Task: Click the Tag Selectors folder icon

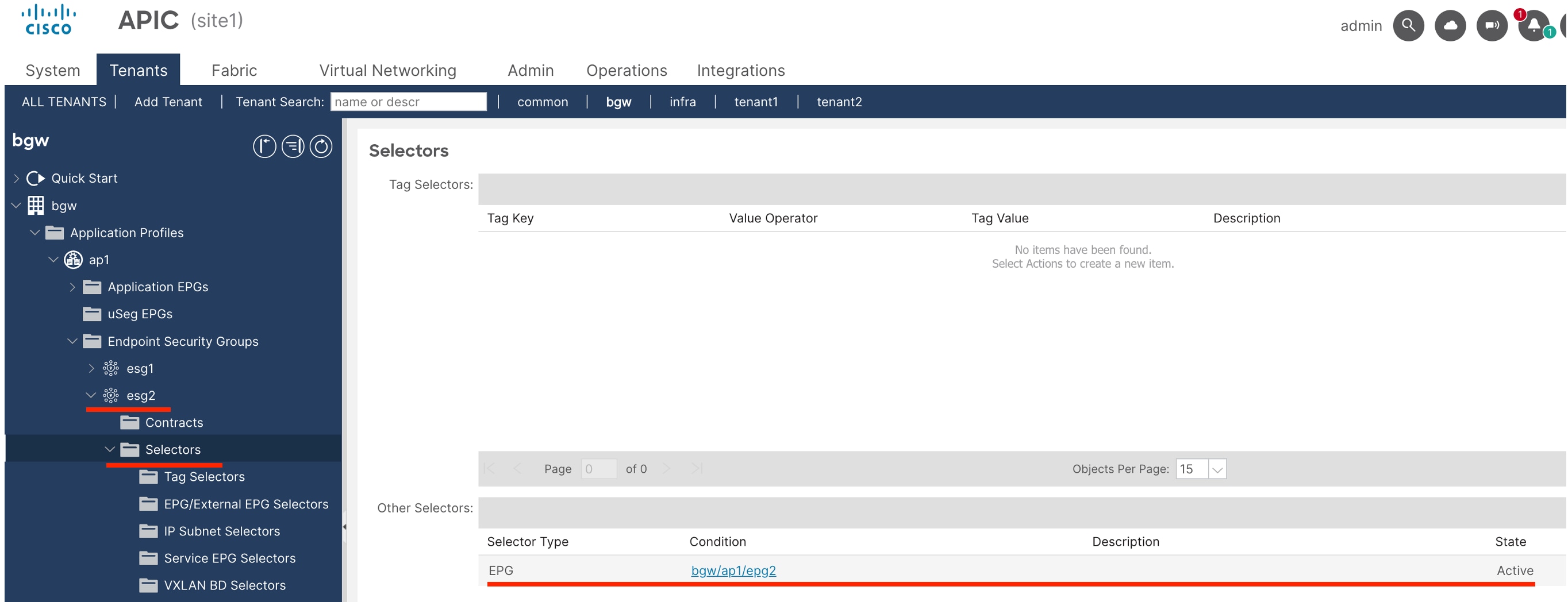Action: point(148,477)
